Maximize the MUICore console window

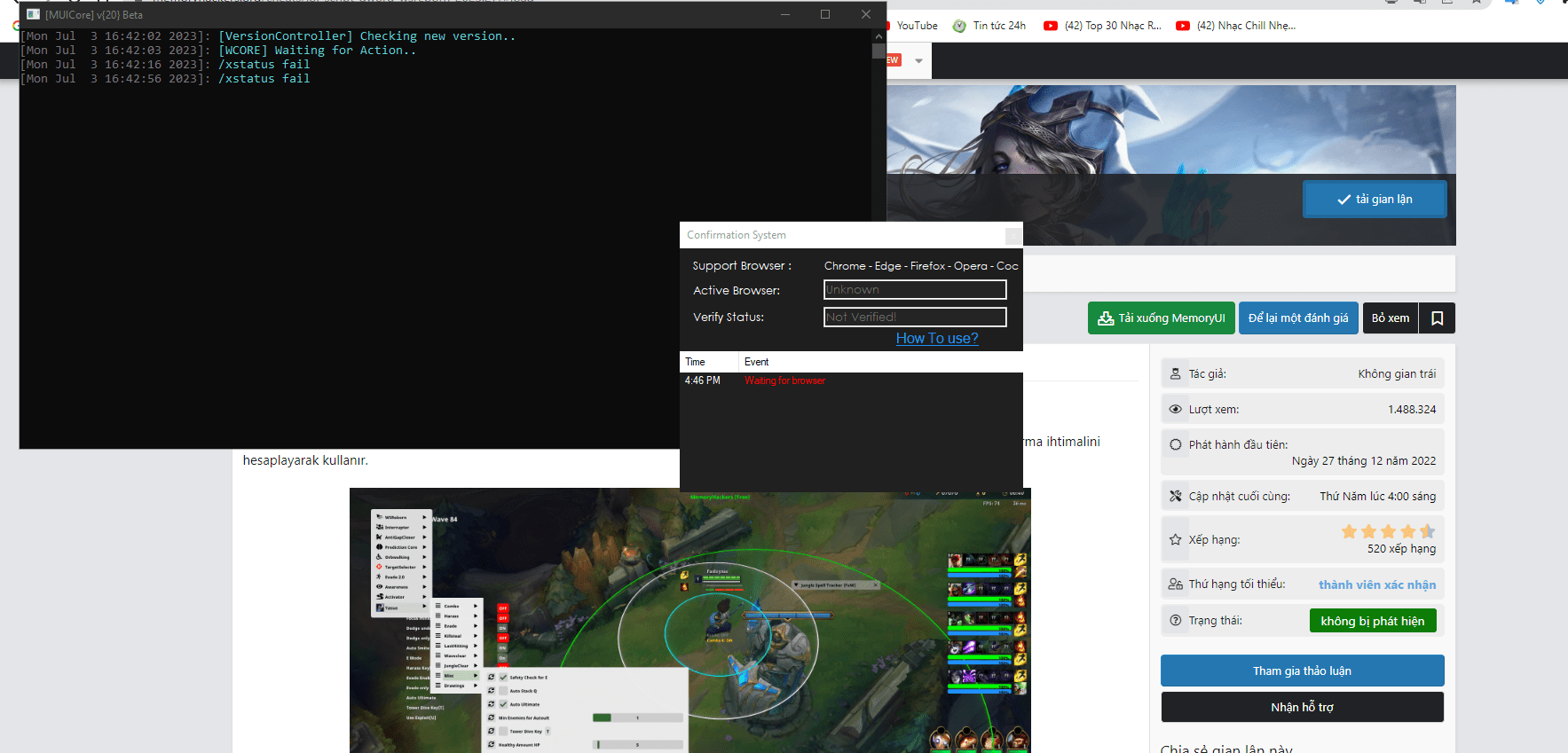[x=825, y=14]
